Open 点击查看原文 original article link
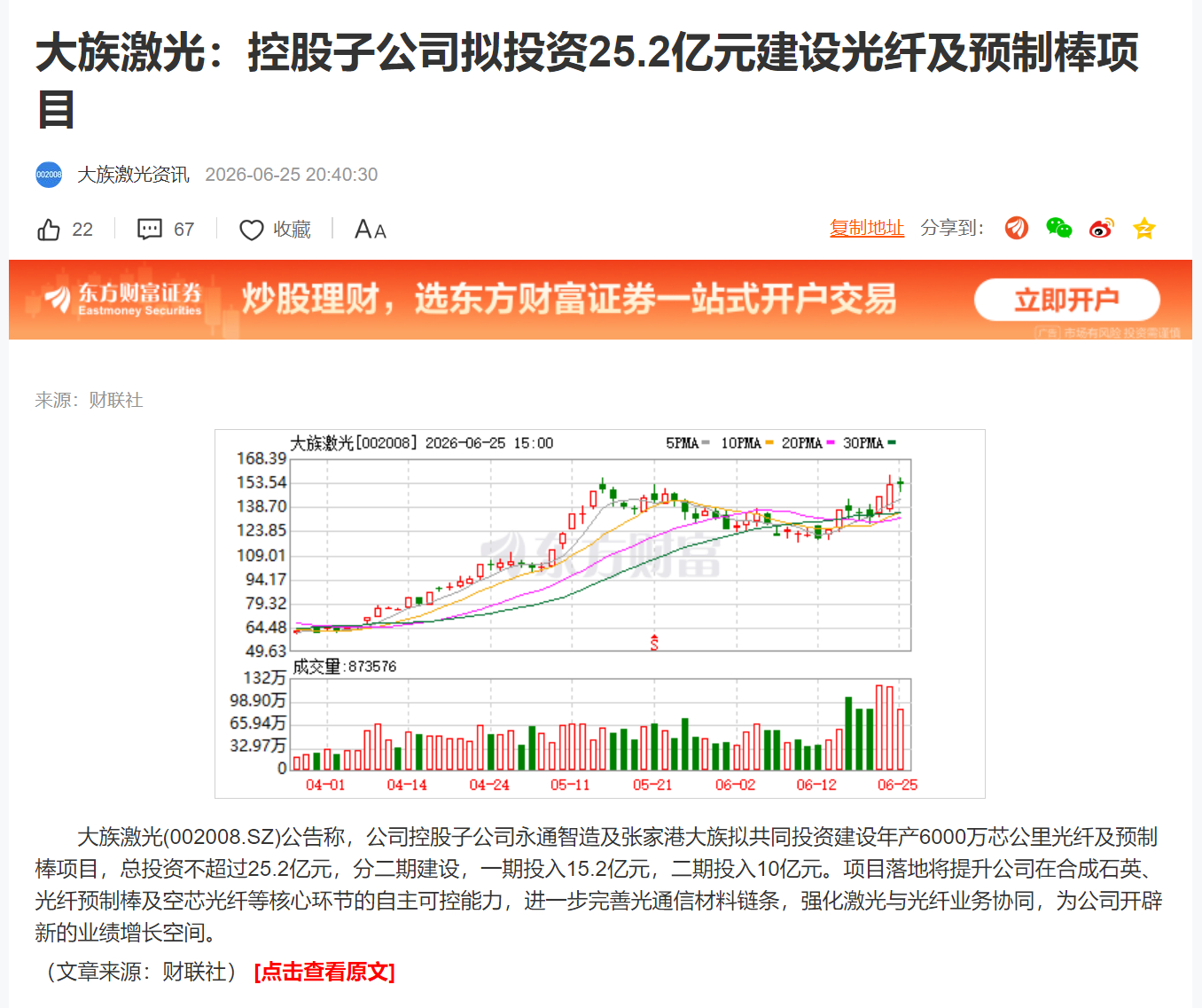1202x1008 pixels. [x=324, y=972]
